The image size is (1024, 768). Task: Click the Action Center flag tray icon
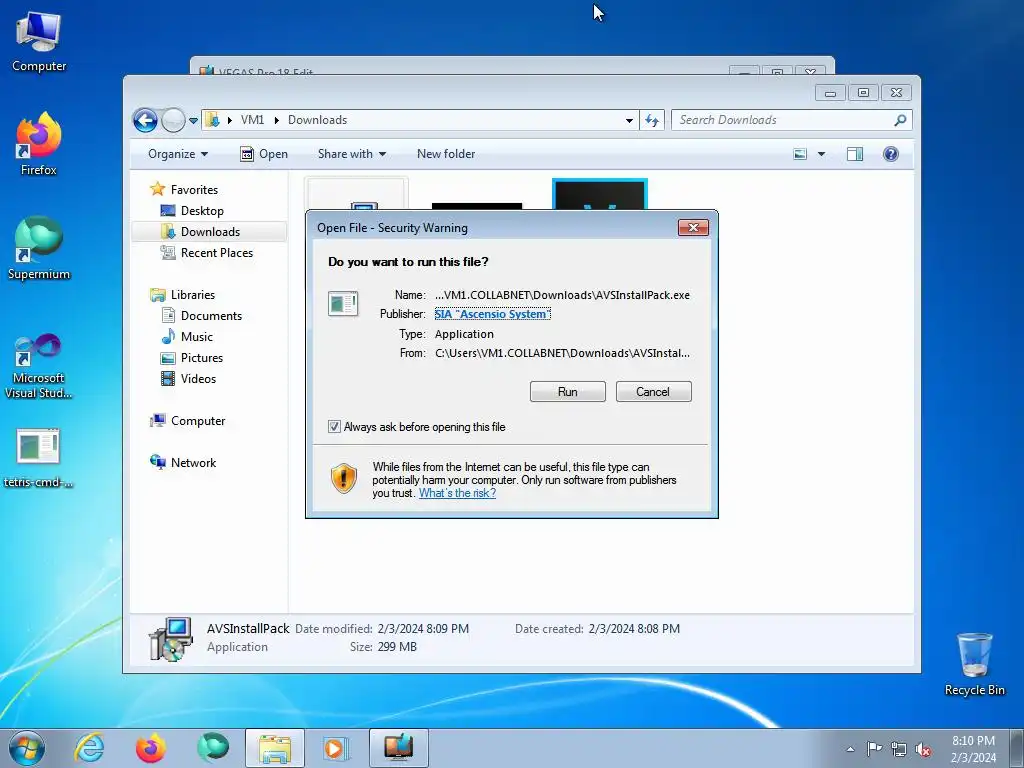coord(874,749)
